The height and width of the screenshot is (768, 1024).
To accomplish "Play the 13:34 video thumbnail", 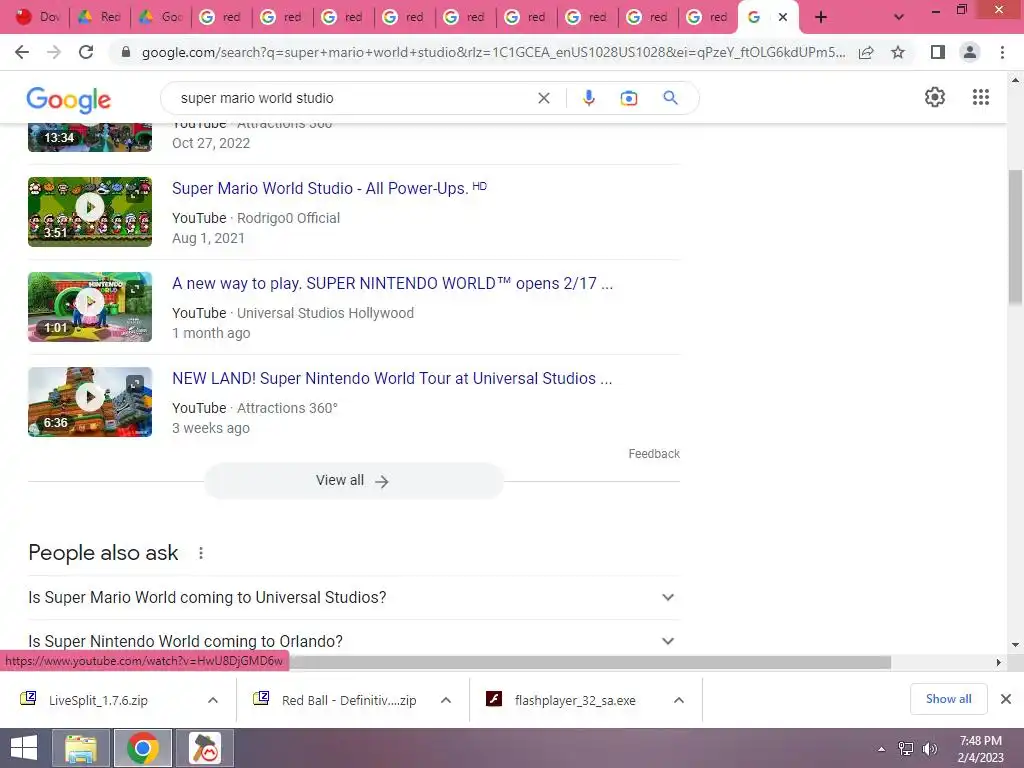I will click(x=90, y=137).
